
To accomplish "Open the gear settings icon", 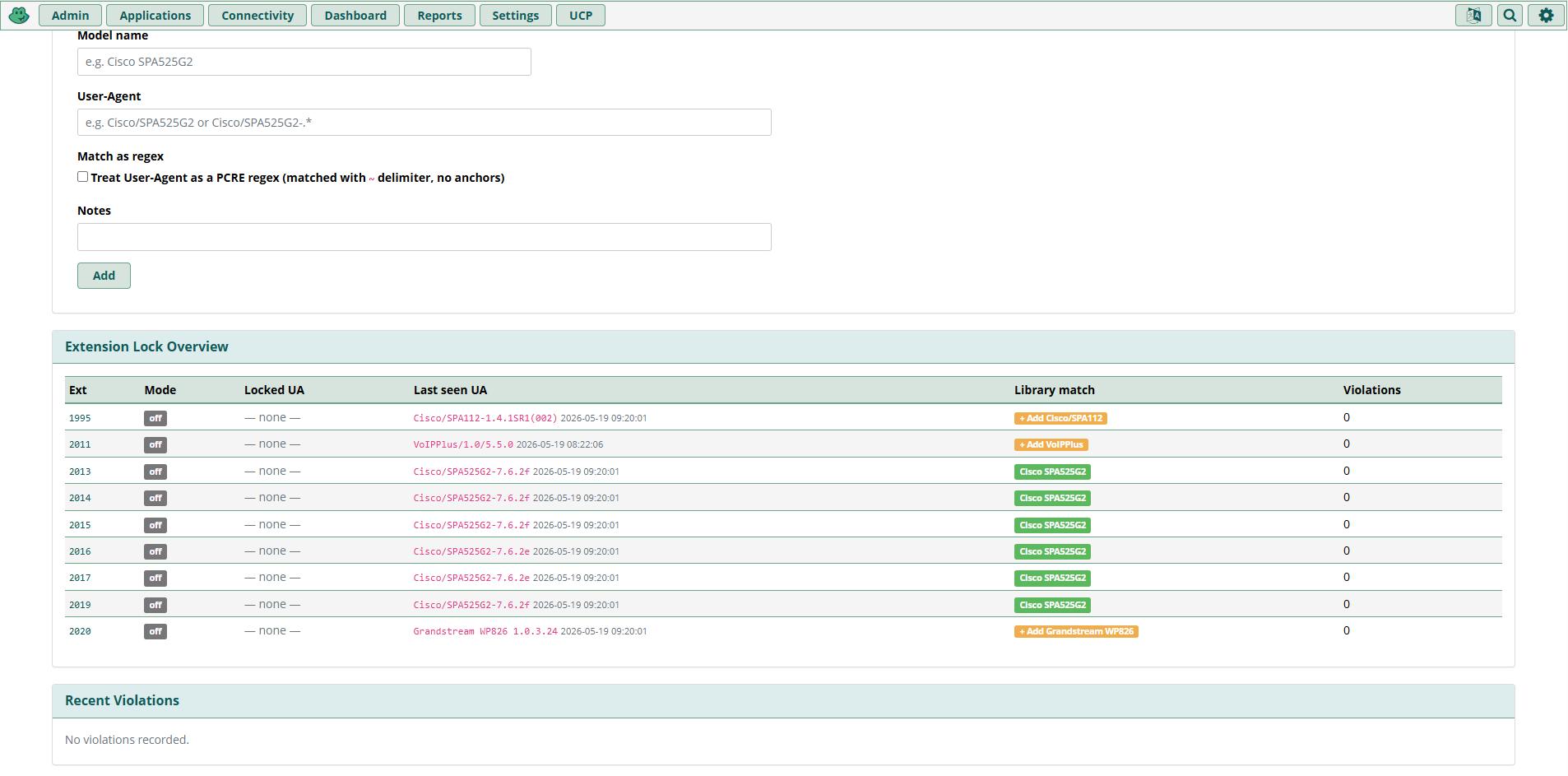I will [1546, 15].
